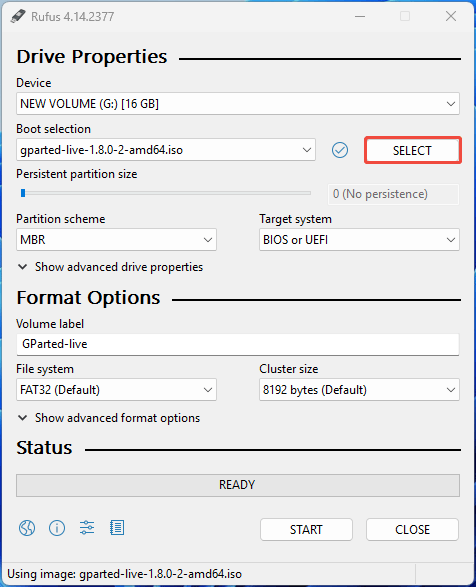Screen dimensions: 476x587
Task: Open the application settings sliders icon
Action: point(87,528)
